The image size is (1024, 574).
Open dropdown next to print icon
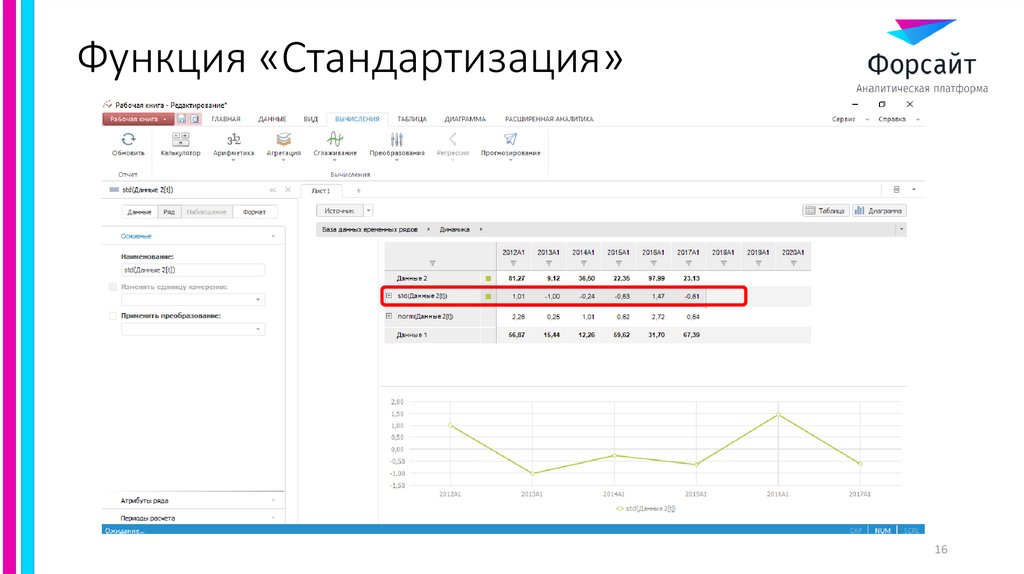pos(914,189)
